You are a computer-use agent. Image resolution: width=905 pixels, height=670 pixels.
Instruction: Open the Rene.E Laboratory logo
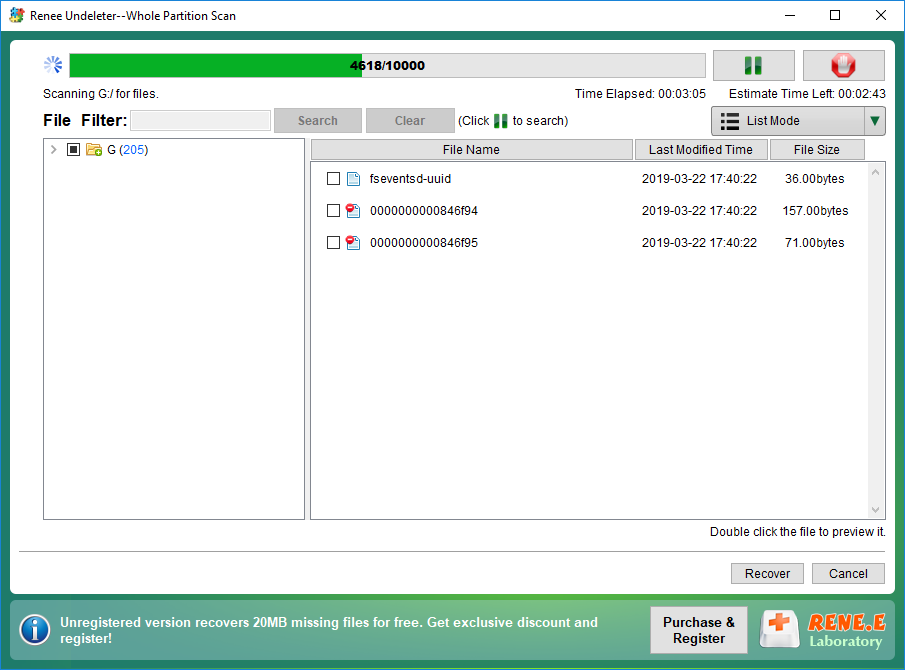pos(823,630)
